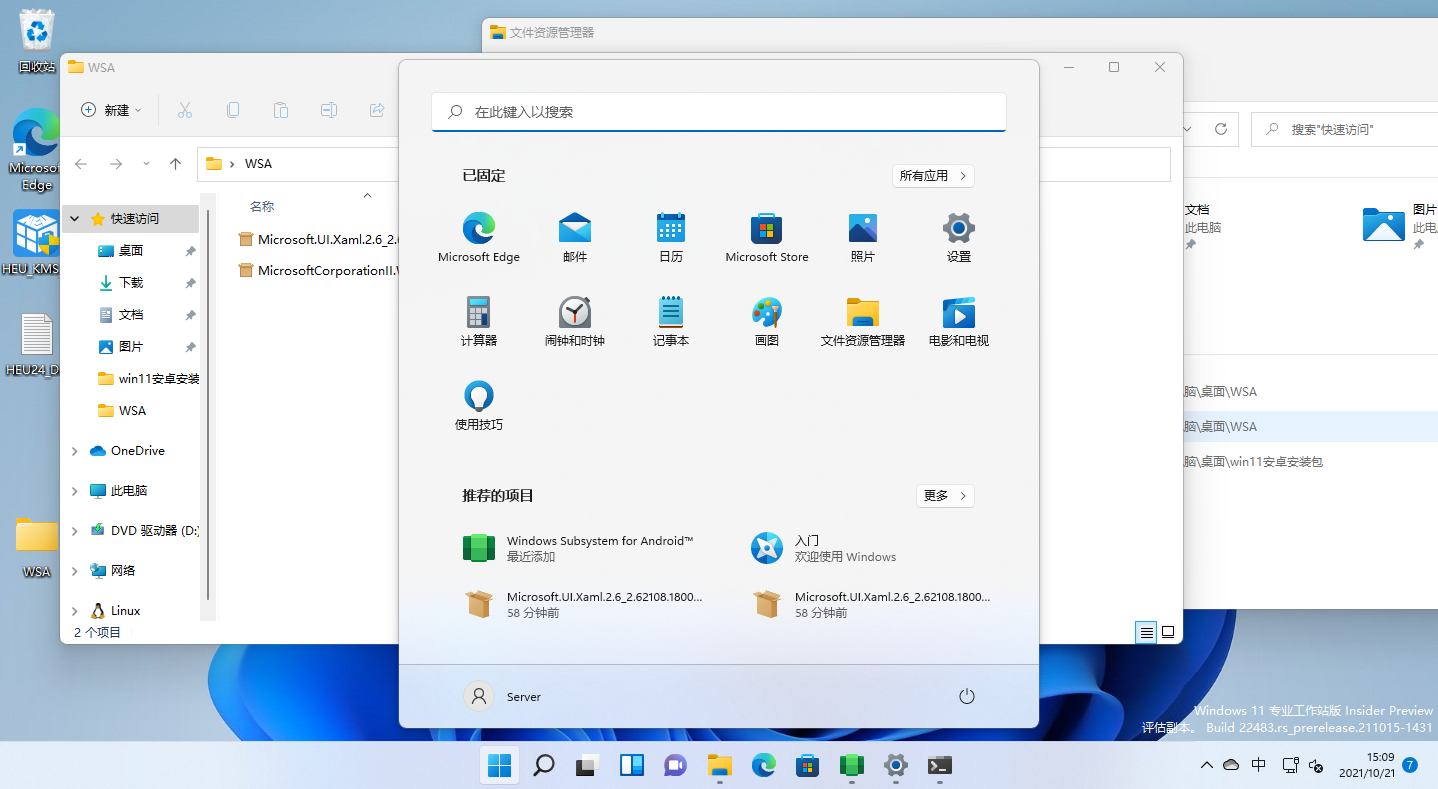
Task: Launch the pinned 画图 paint app
Action: pyautogui.click(x=767, y=321)
